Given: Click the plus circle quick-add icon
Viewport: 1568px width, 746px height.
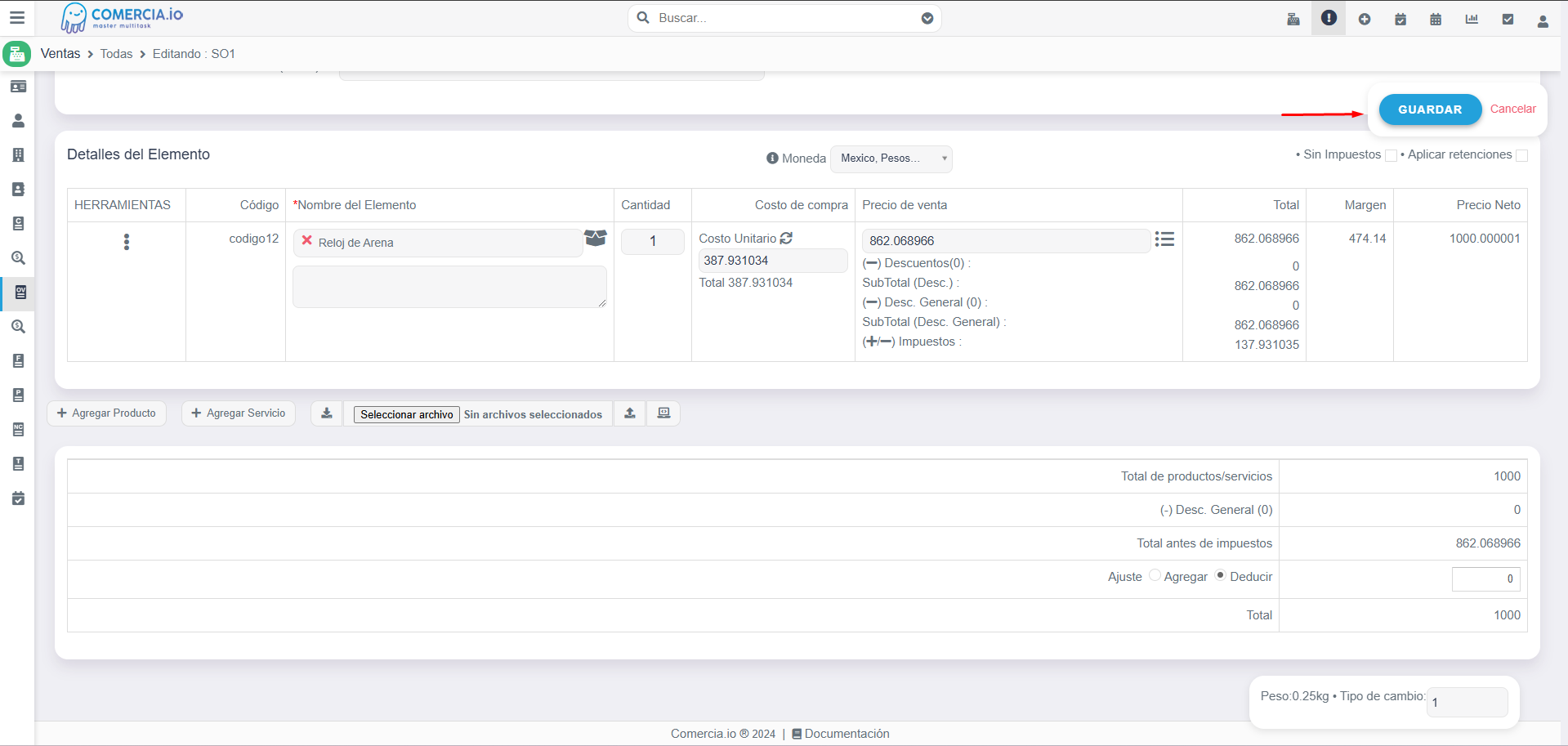Looking at the screenshot, I should click(x=1365, y=19).
